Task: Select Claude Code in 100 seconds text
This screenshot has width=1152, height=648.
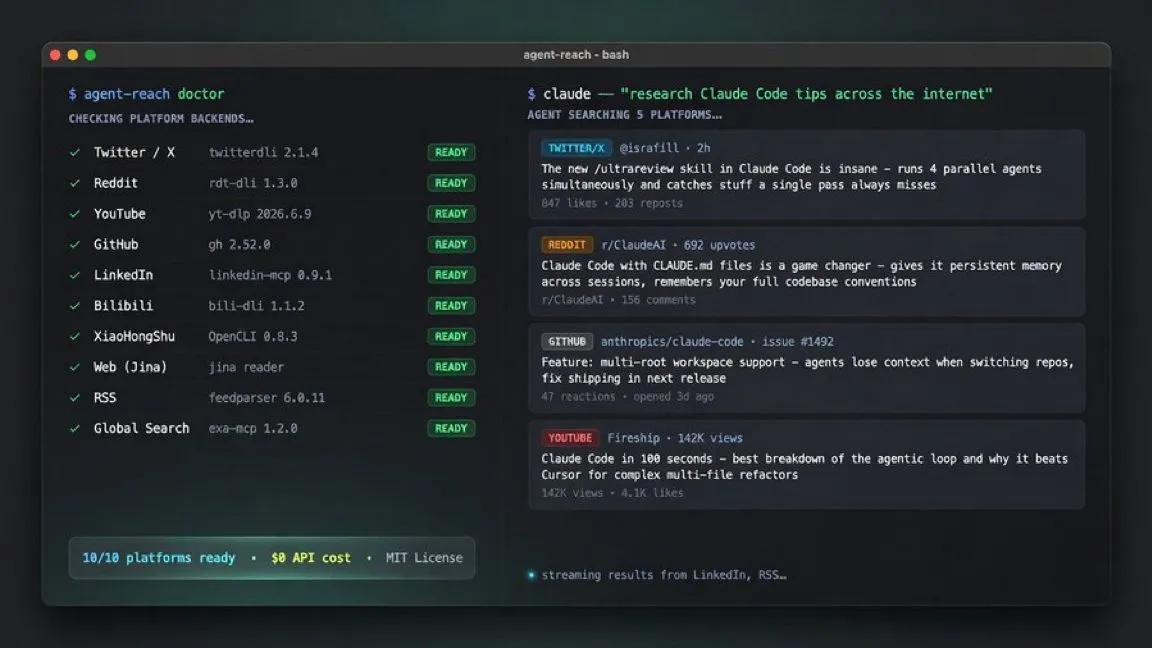Action: tap(804, 467)
